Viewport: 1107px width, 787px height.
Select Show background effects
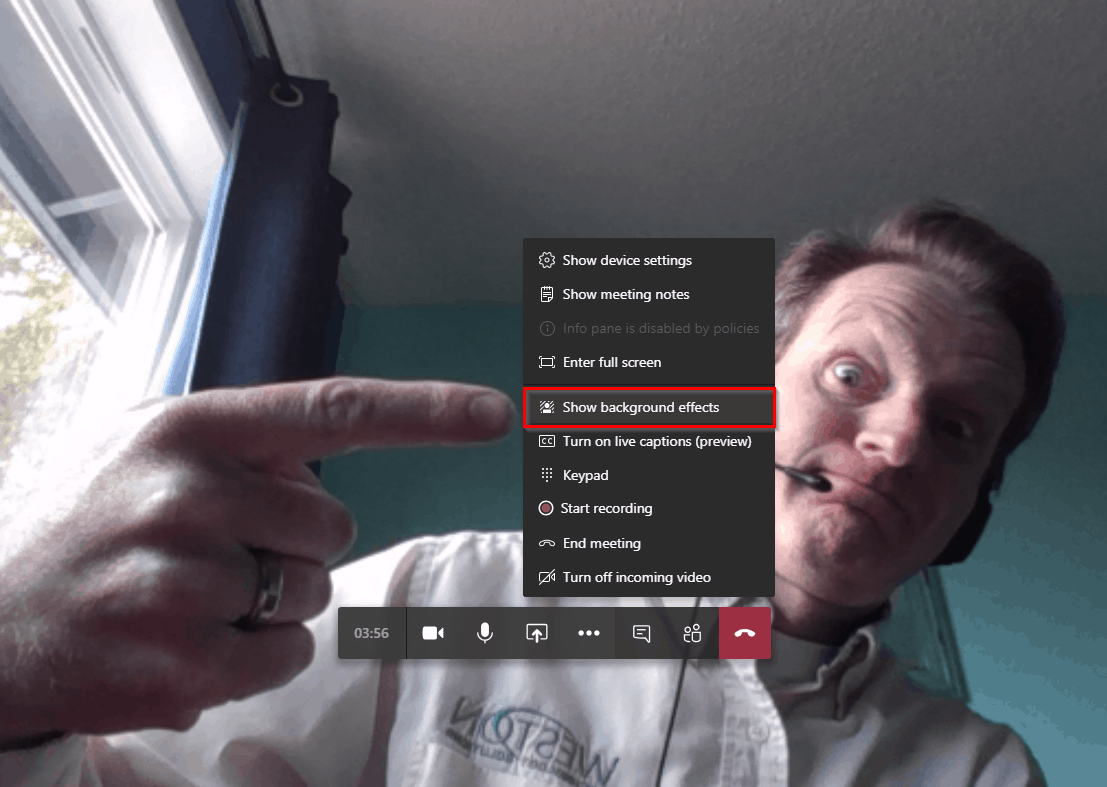pyautogui.click(x=649, y=407)
